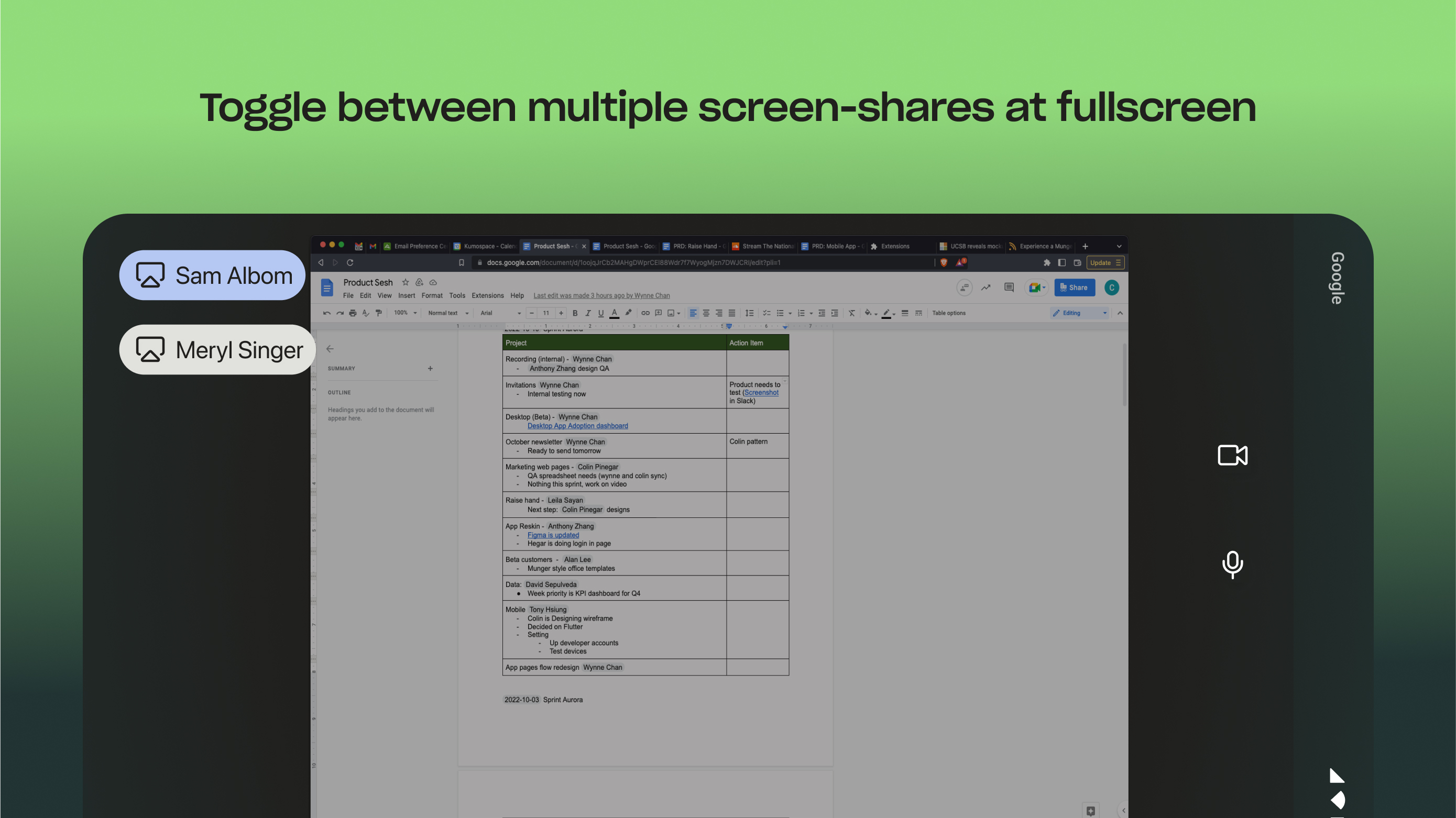Open the Desktop App Adoption dashboard link

[x=577, y=426]
